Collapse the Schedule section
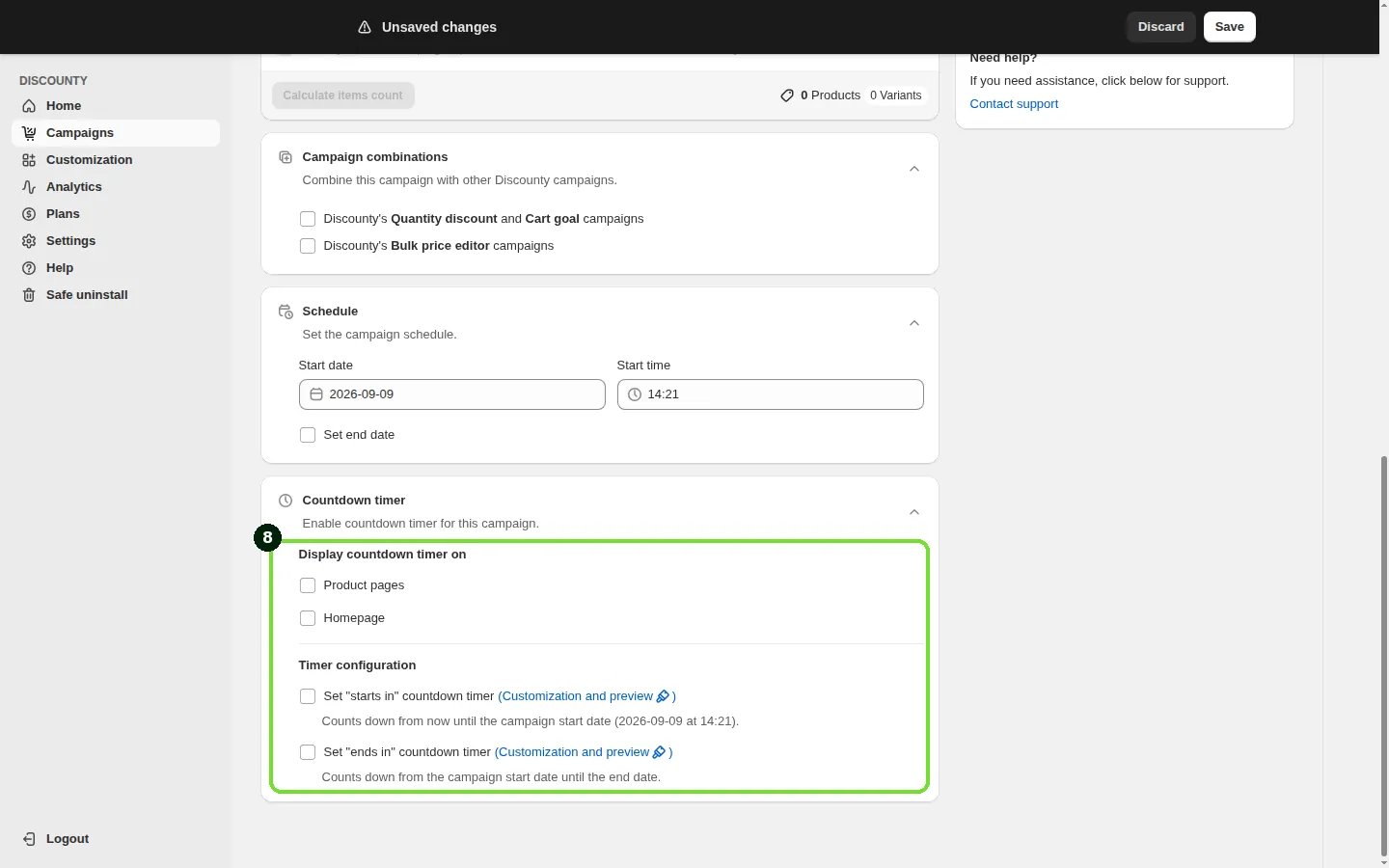 click(x=914, y=323)
